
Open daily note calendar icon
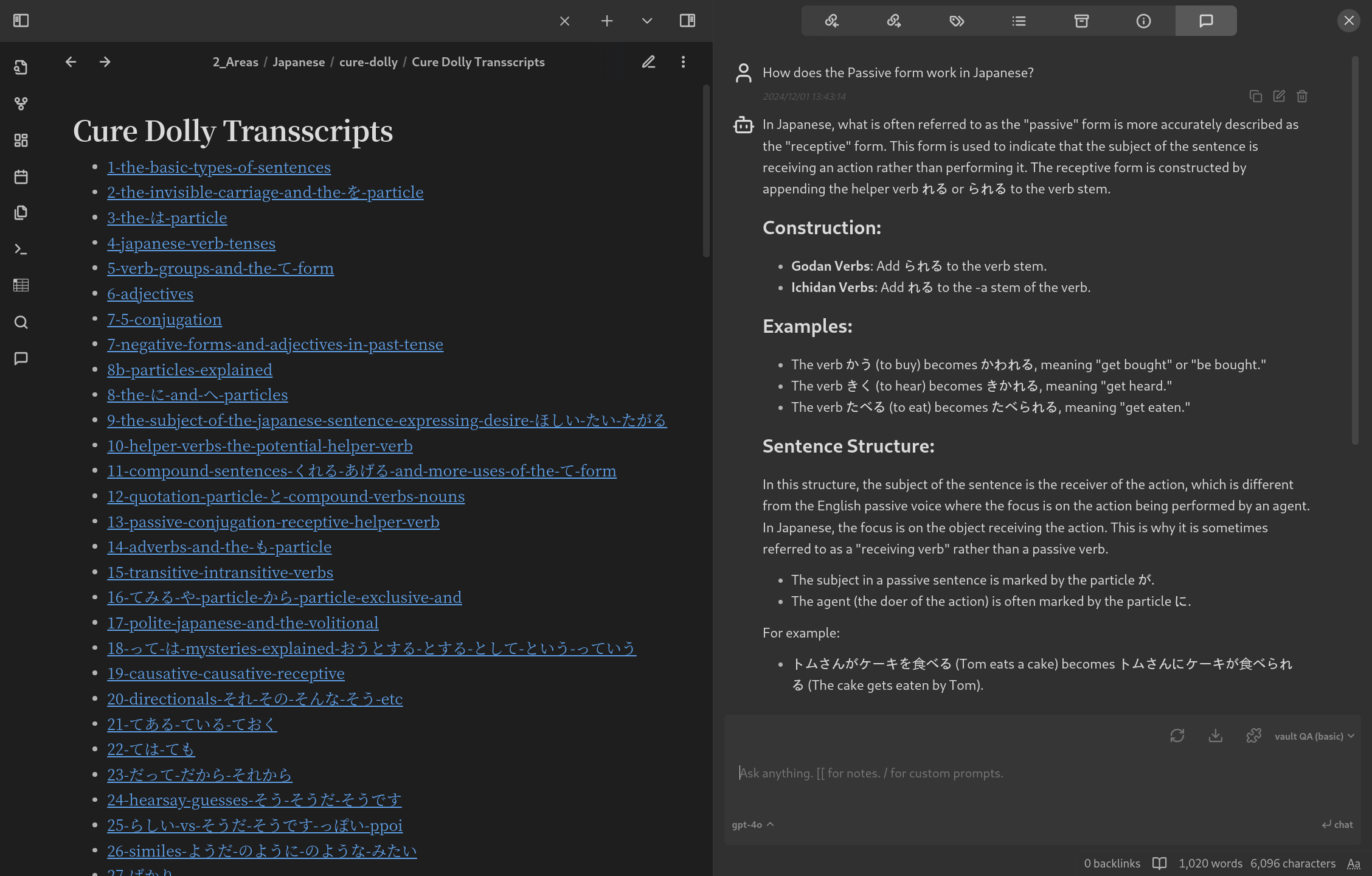pyautogui.click(x=21, y=177)
